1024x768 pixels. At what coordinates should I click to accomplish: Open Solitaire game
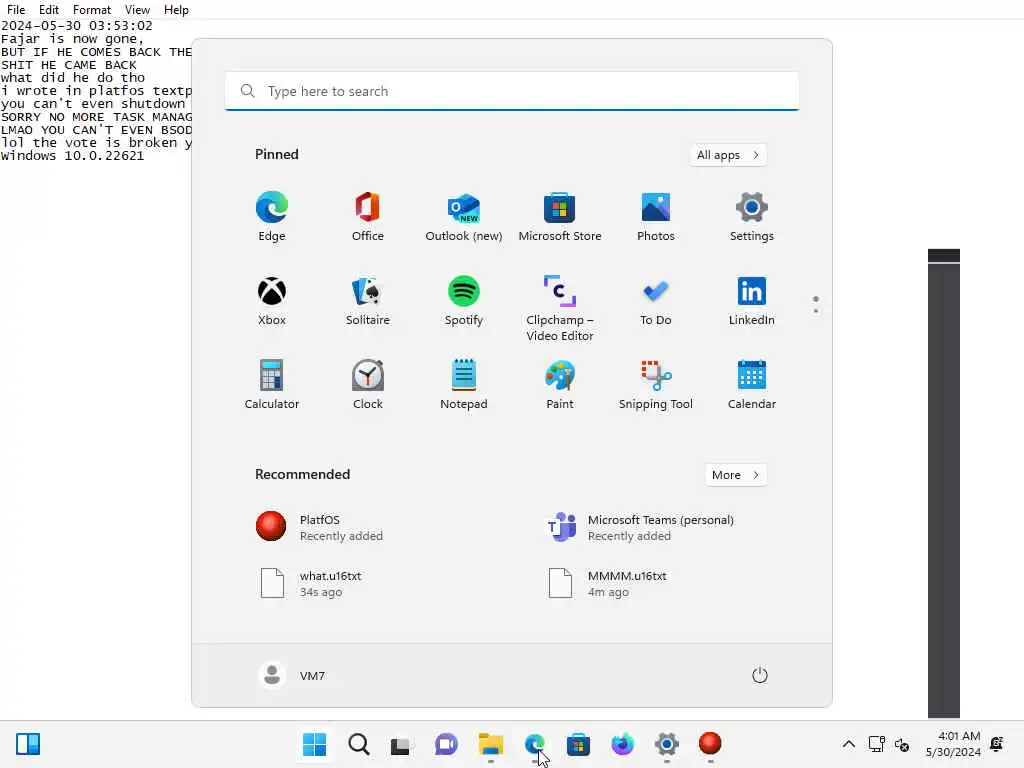(368, 301)
